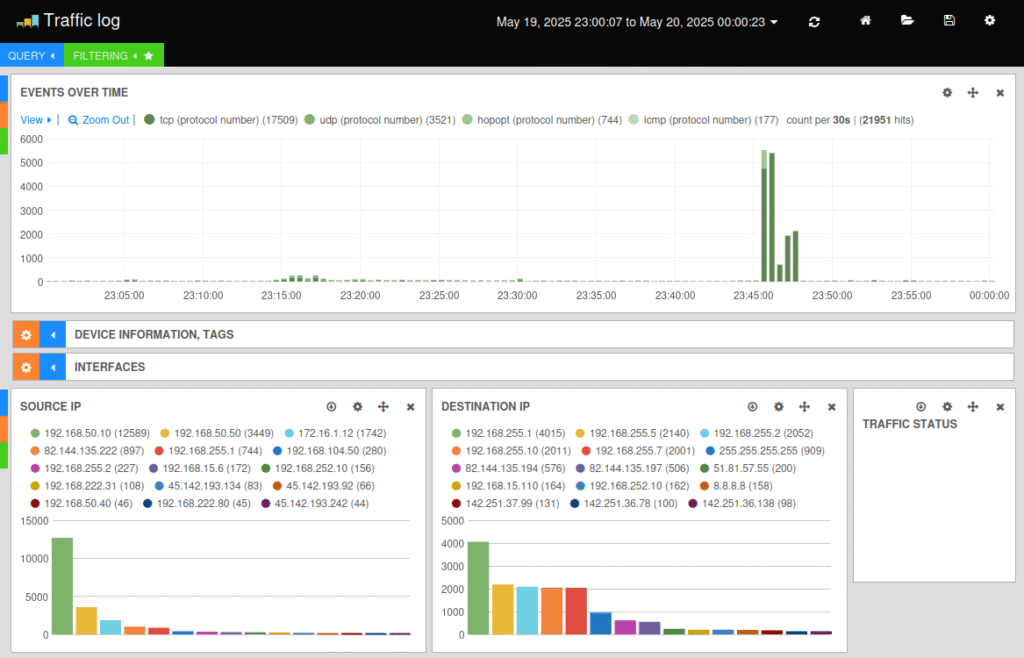This screenshot has width=1024, height=658.
Task: Collapse the QUERY tab
Action: (x=31, y=55)
